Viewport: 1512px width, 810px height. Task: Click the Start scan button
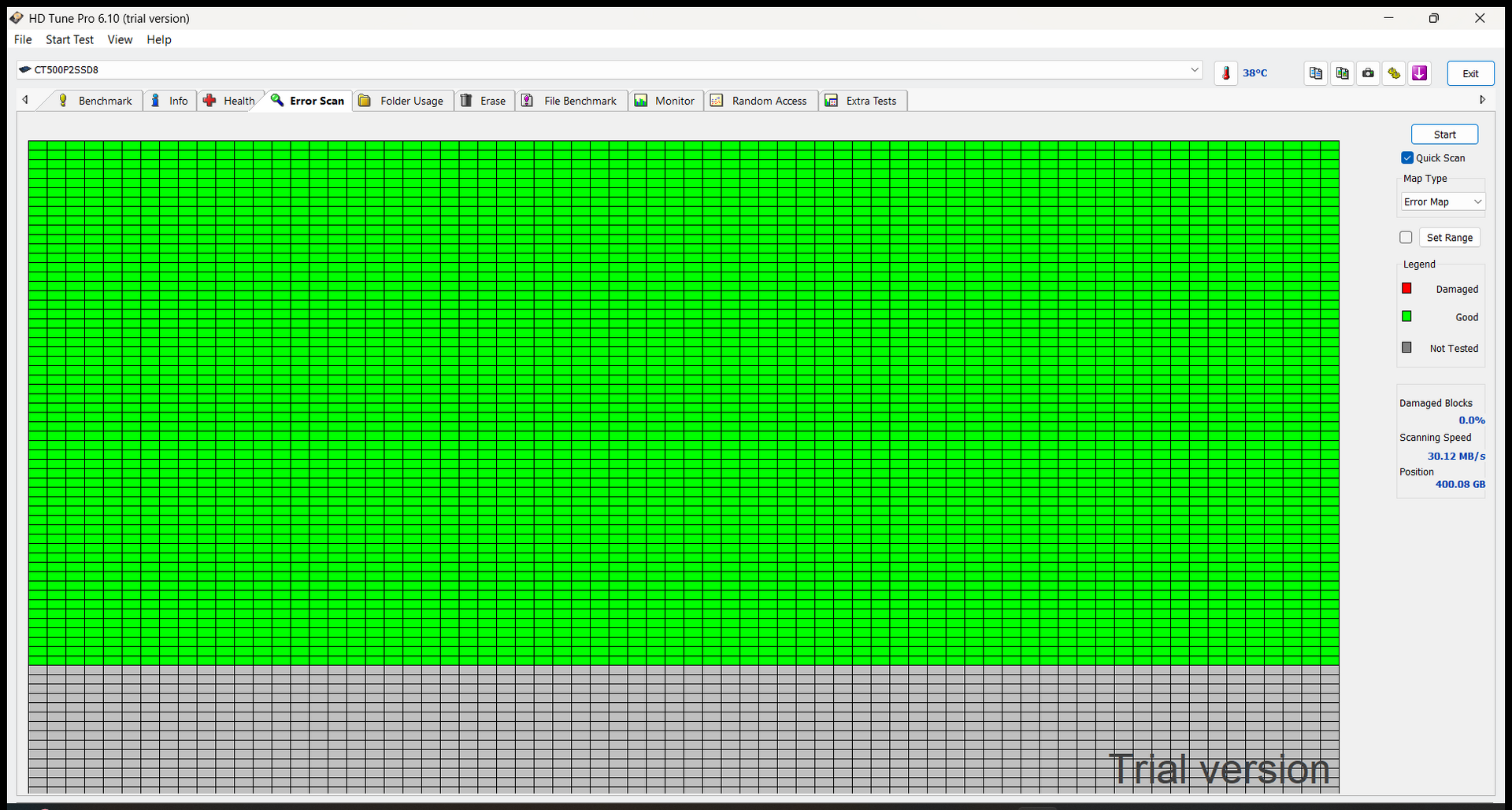pos(1444,135)
